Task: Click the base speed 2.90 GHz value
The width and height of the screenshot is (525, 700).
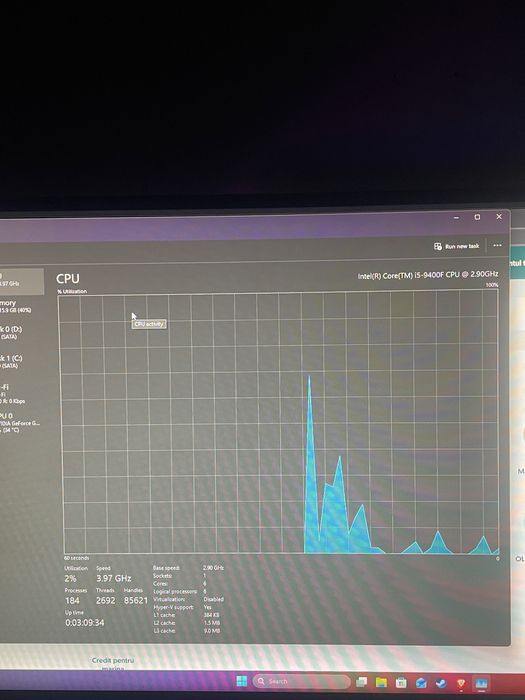Action: (213, 568)
